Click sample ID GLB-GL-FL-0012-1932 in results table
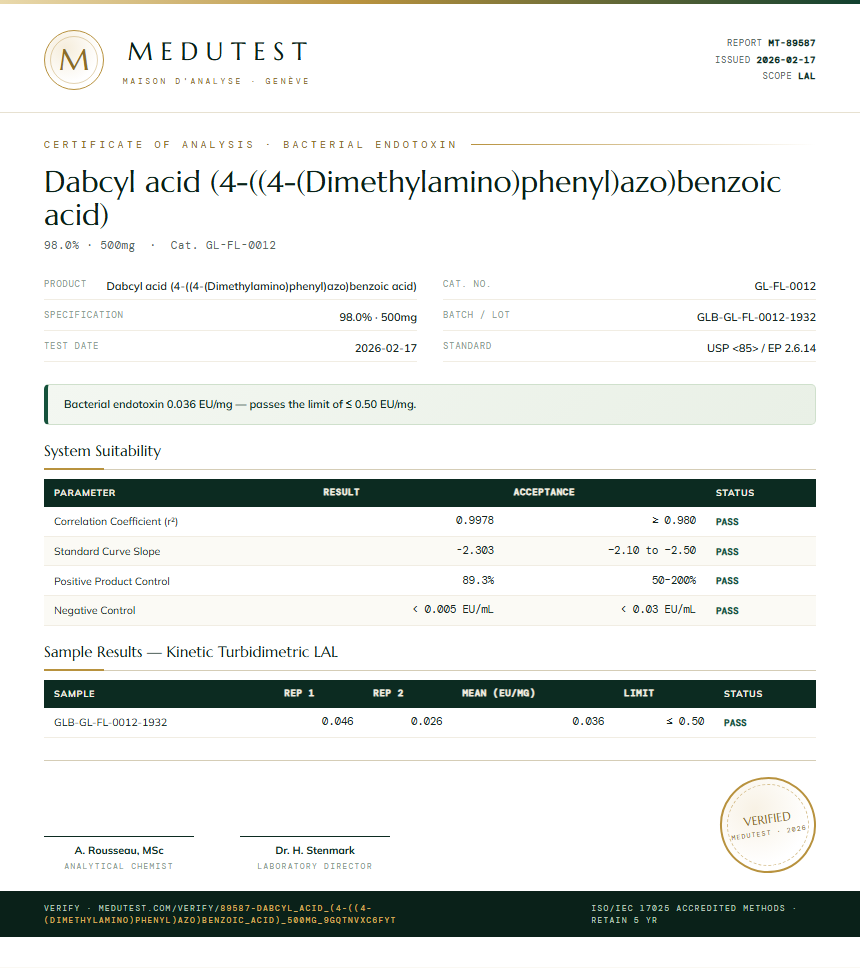Image resolution: width=860 pixels, height=968 pixels. tap(111, 722)
